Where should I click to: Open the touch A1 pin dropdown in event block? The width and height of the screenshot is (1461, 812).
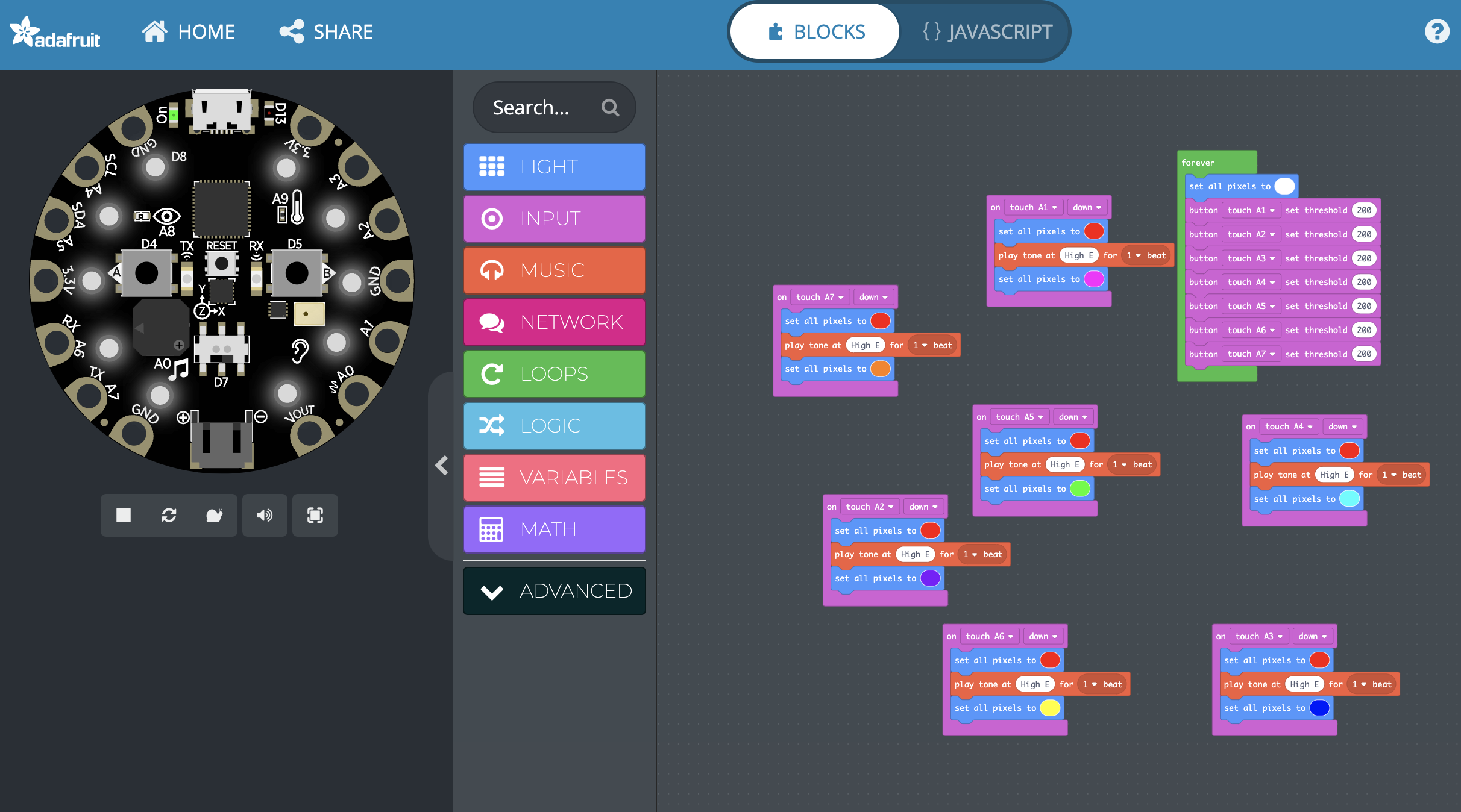(x=1033, y=207)
